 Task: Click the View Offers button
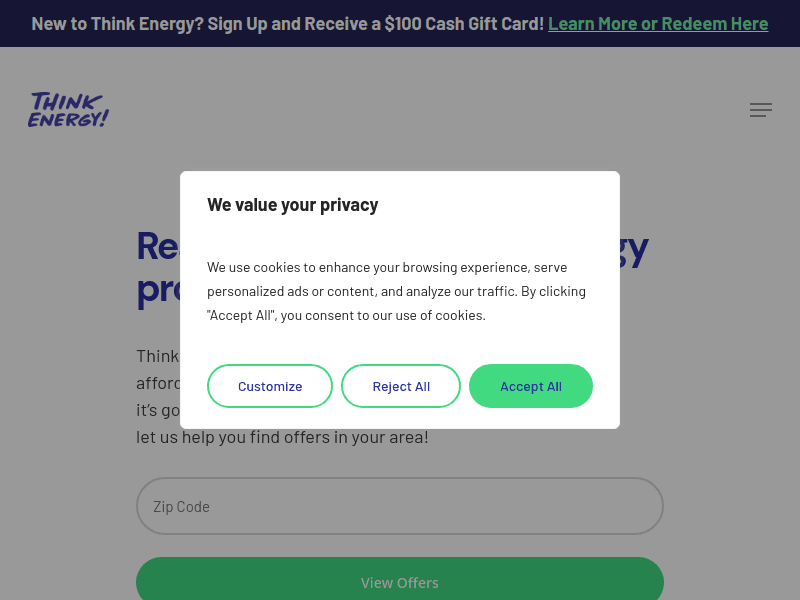point(400,582)
